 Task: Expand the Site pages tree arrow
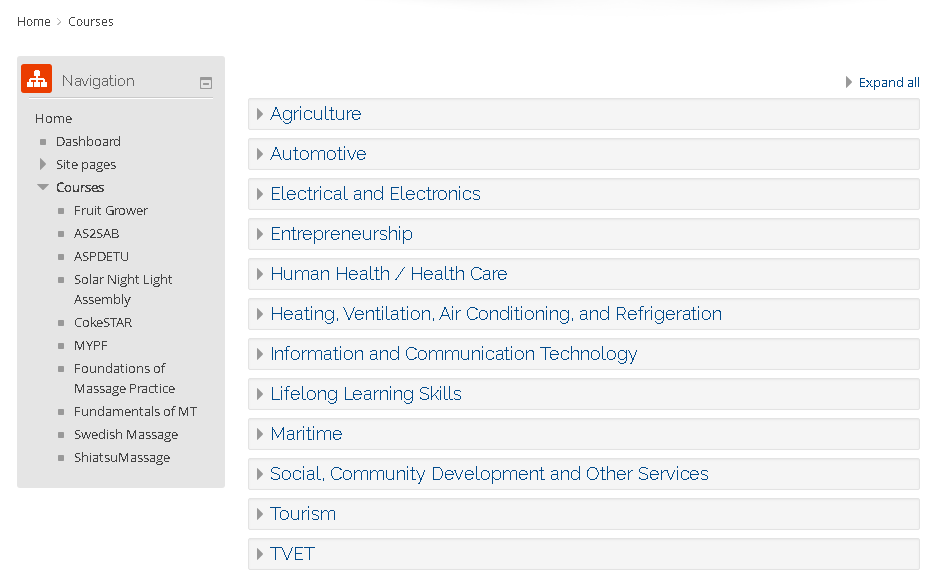coord(43,164)
